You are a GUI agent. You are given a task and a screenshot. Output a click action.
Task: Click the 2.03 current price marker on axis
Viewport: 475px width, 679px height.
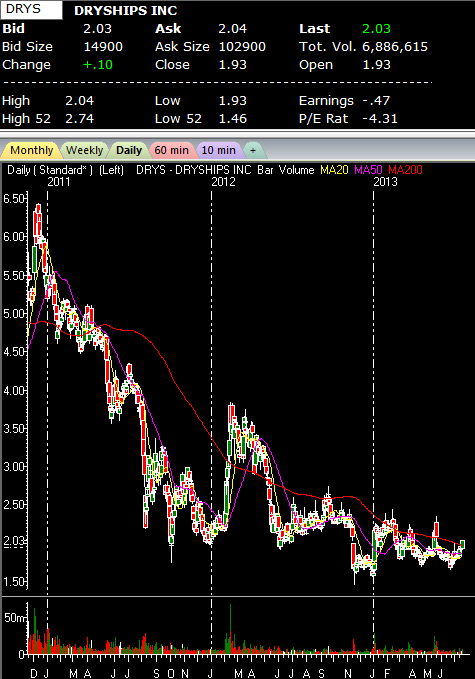point(14,541)
